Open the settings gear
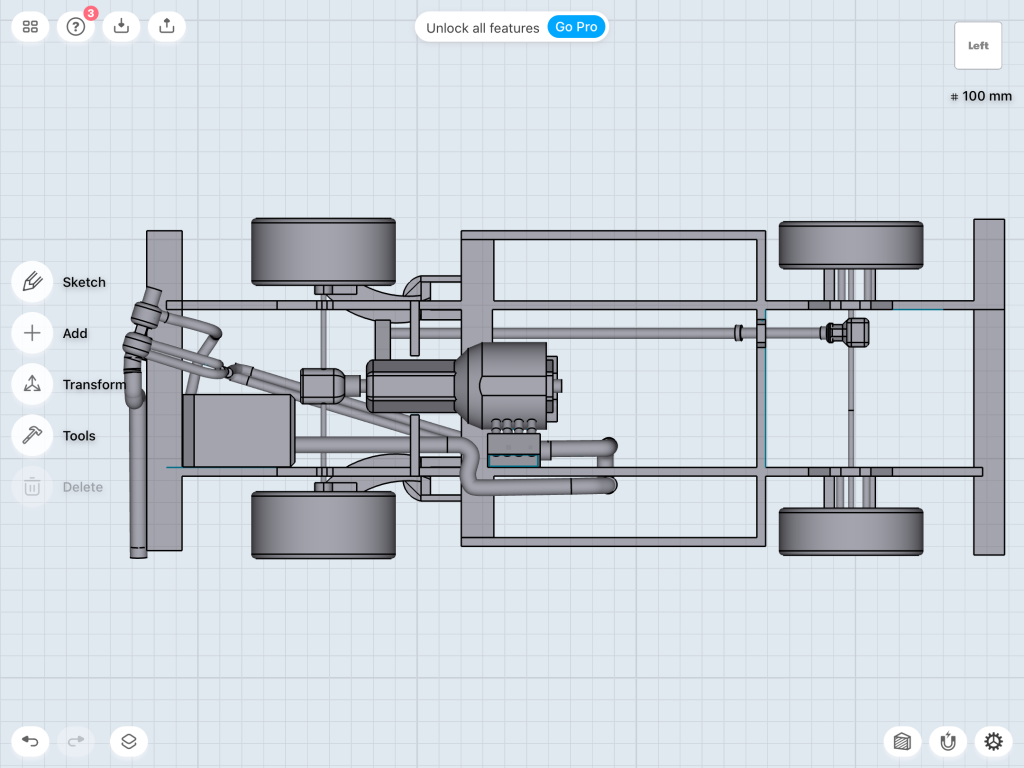 [993, 741]
